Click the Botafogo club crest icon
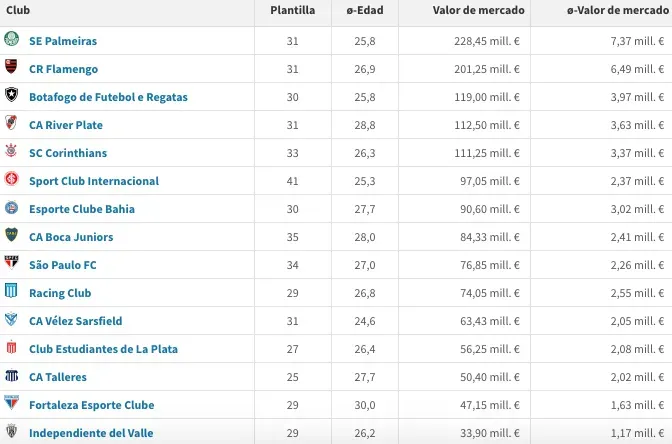672x444 pixels. (x=11, y=97)
